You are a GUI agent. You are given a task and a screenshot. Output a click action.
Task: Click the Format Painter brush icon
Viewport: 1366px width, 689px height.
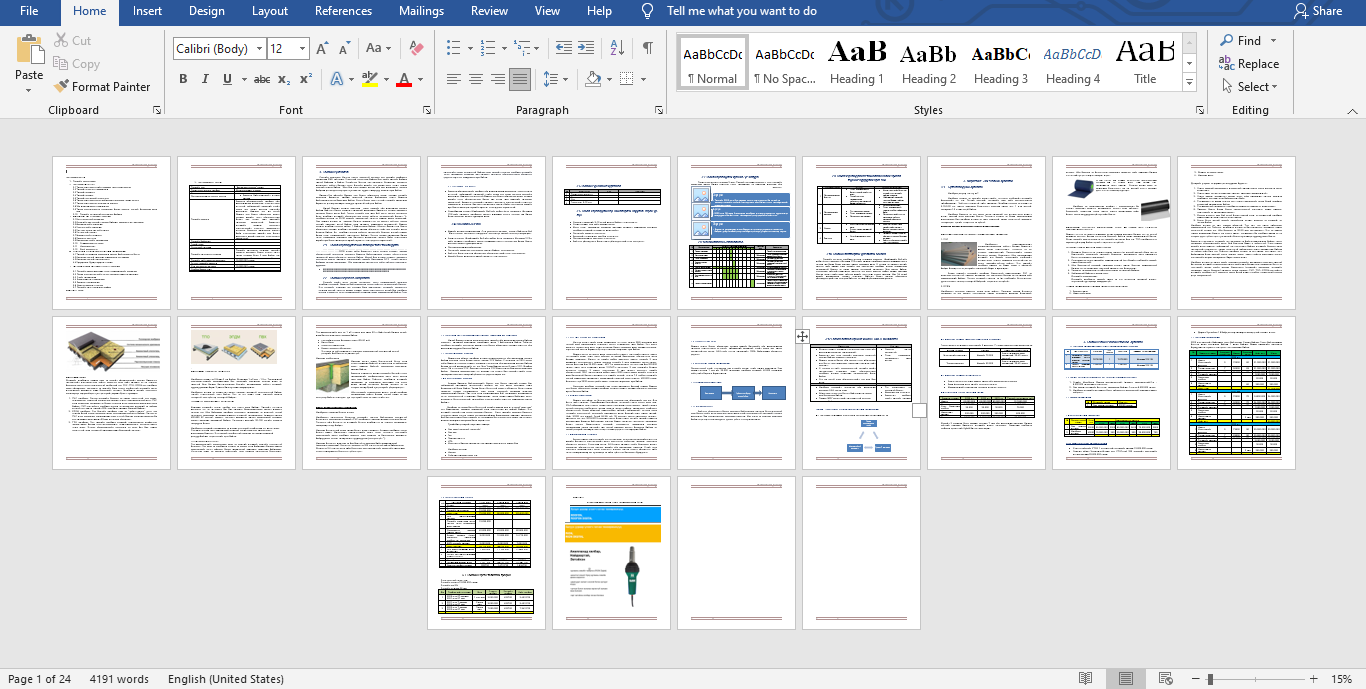(62, 87)
